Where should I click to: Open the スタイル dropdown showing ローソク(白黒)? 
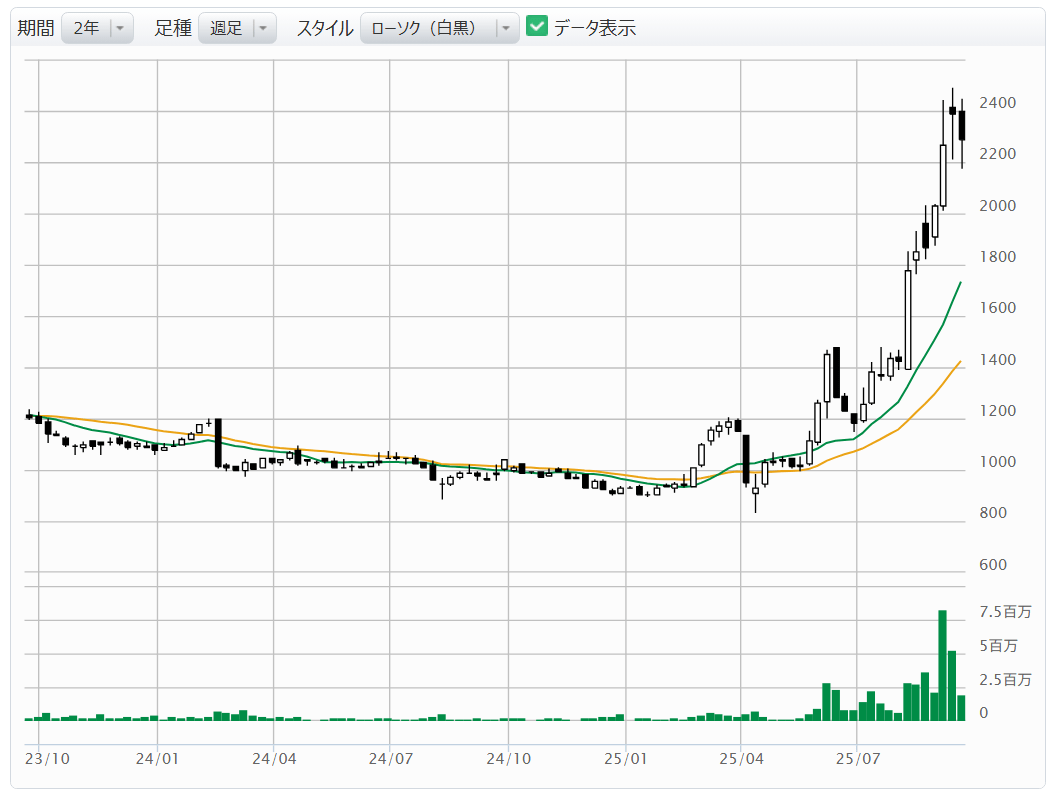439,28
